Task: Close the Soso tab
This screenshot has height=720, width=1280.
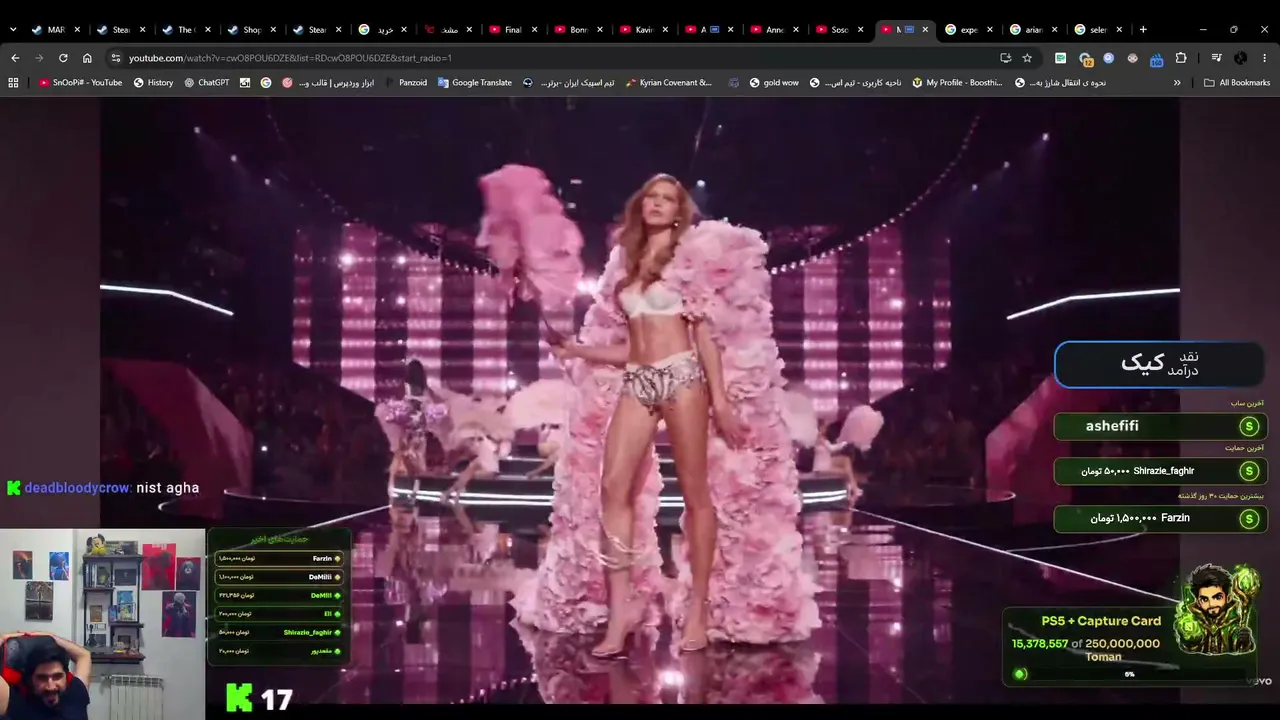Action: (860, 30)
